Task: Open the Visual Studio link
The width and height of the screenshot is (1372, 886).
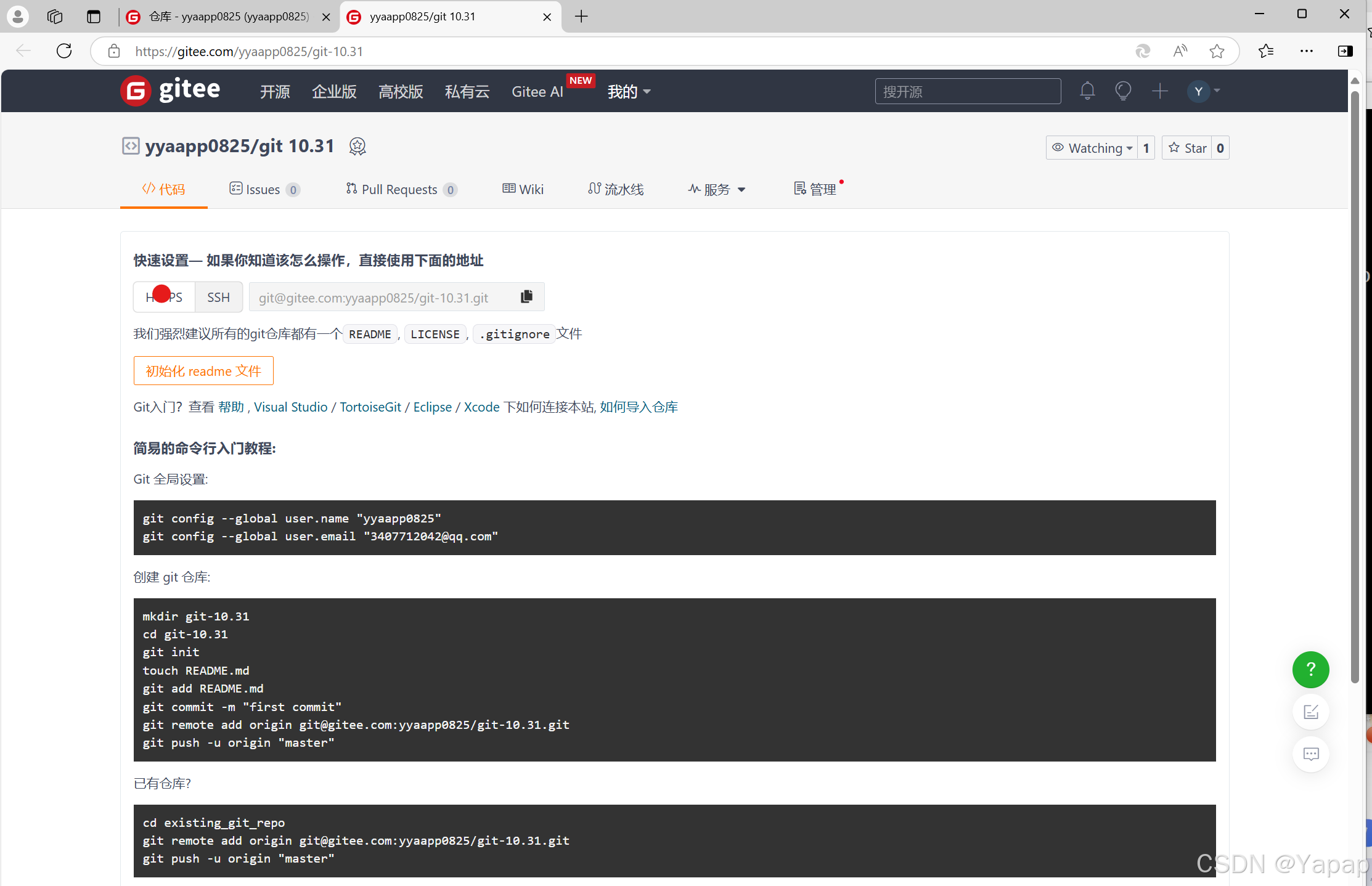Action: [291, 407]
